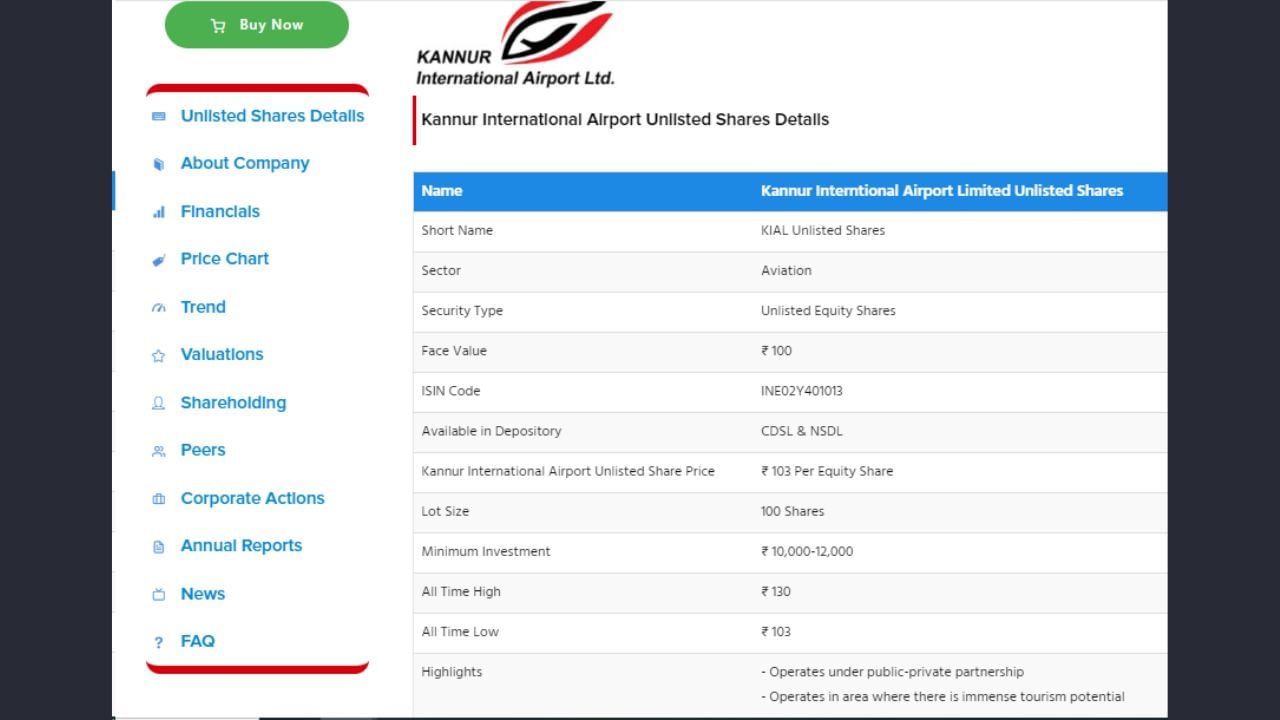Click the ₹ 100 face value

click(x=776, y=351)
